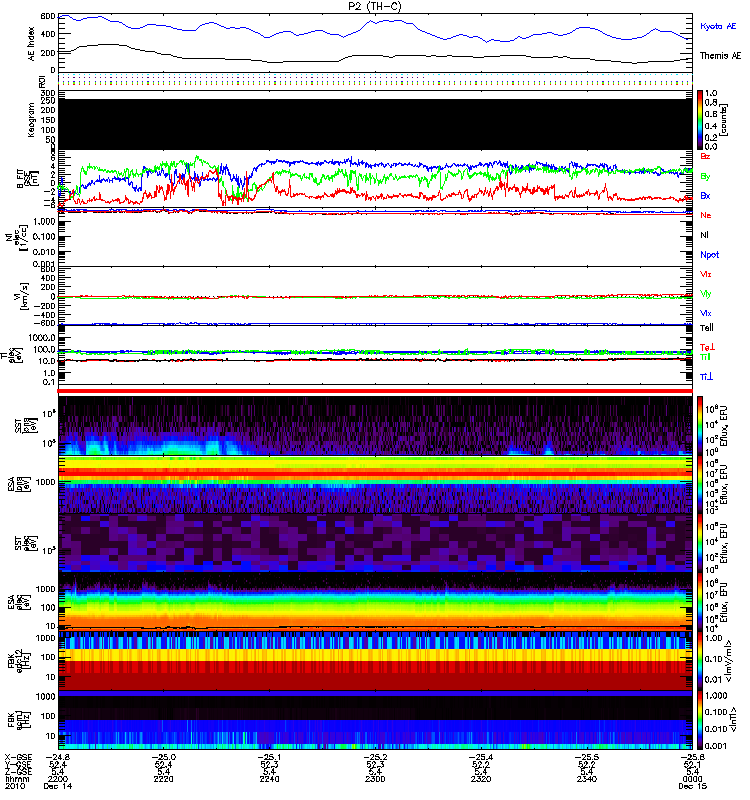The height and width of the screenshot is (800, 750).
Task: Click the X-GSE value -25.4
Action: point(481,757)
